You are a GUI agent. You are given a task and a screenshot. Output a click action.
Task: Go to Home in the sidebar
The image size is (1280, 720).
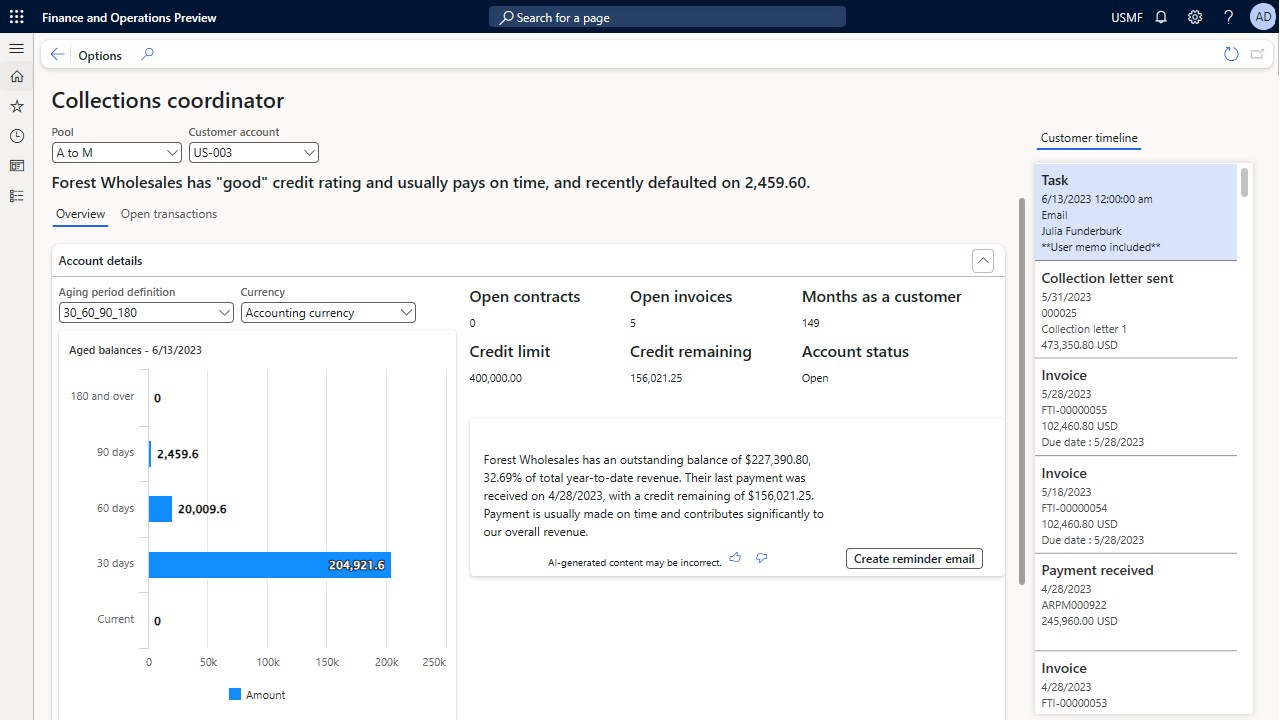tap(16, 77)
